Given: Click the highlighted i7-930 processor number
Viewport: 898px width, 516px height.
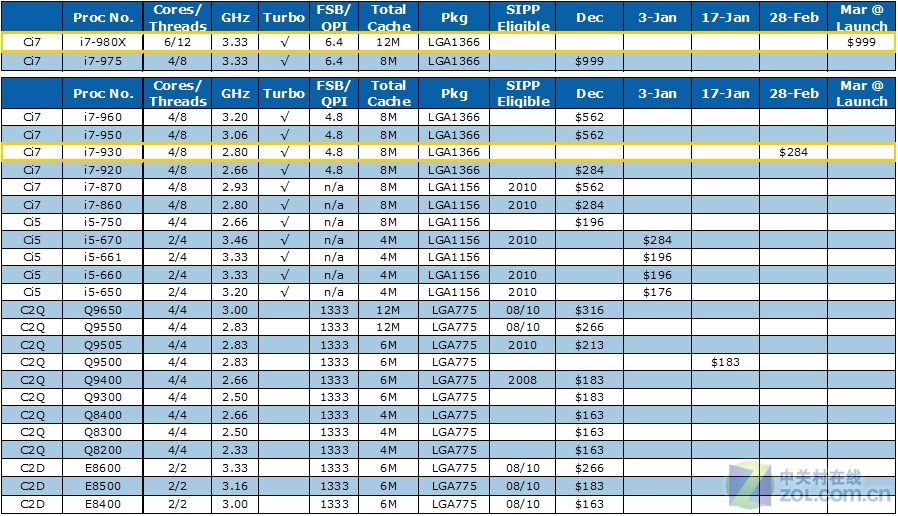Looking at the screenshot, I should point(103,152).
